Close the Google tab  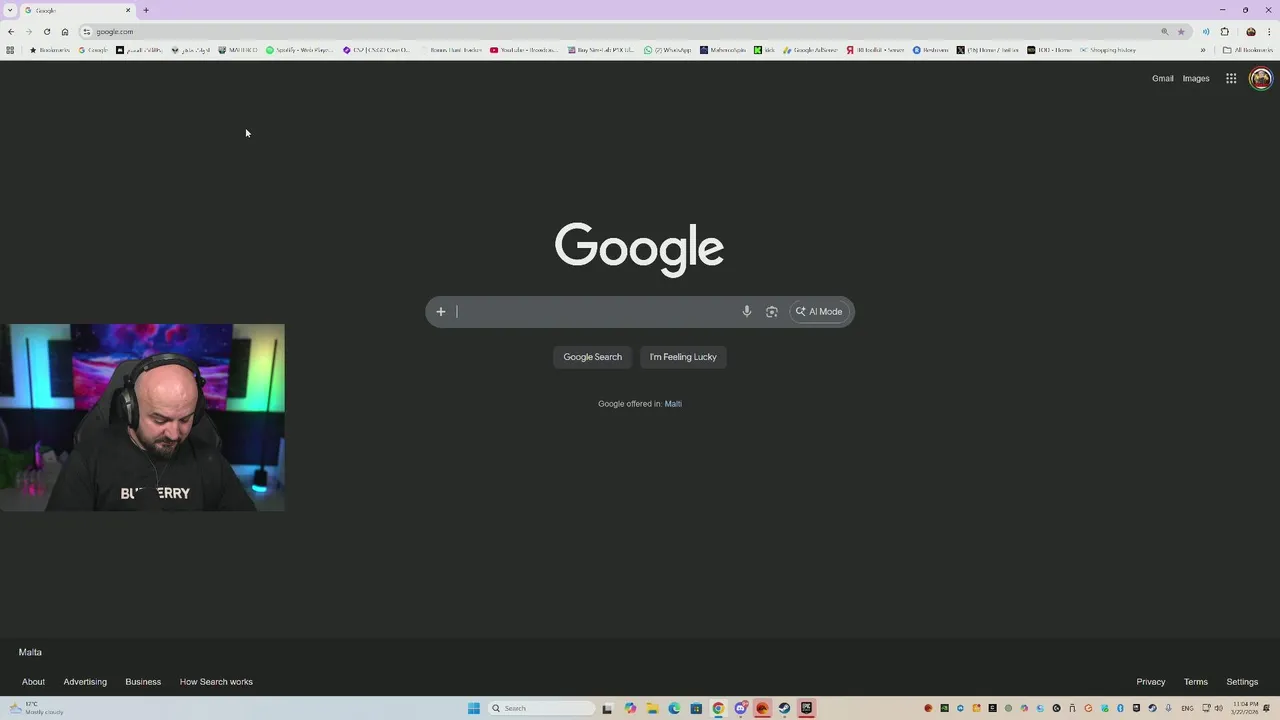tap(128, 10)
